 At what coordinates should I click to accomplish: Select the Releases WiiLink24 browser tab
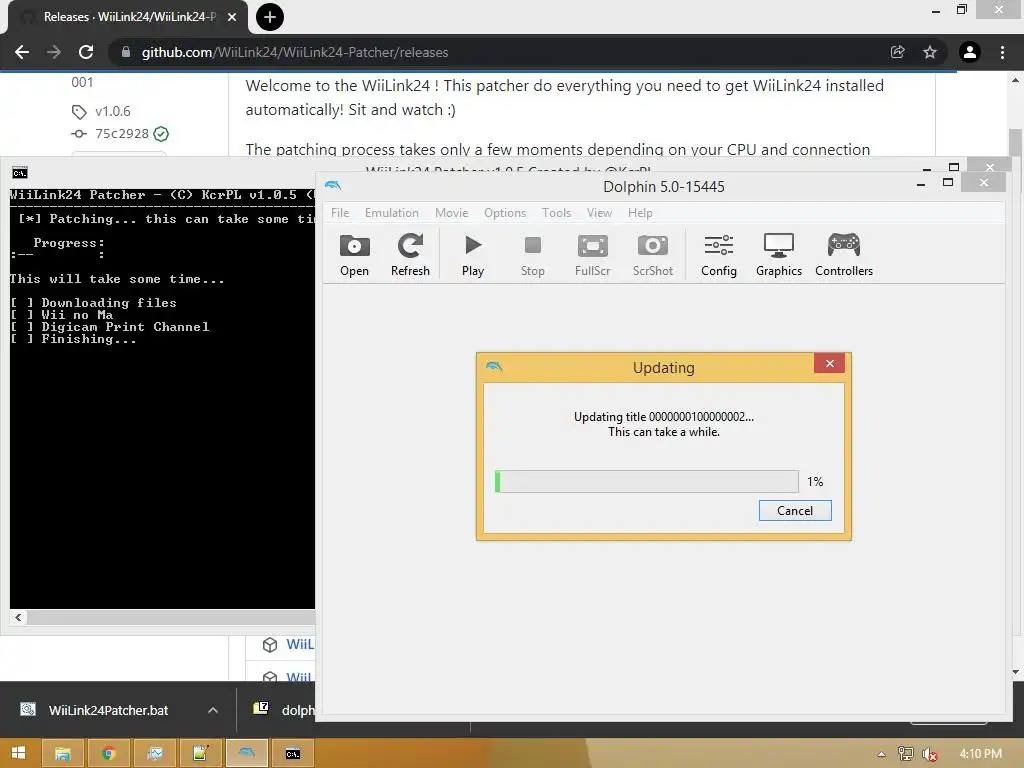[x=127, y=17]
